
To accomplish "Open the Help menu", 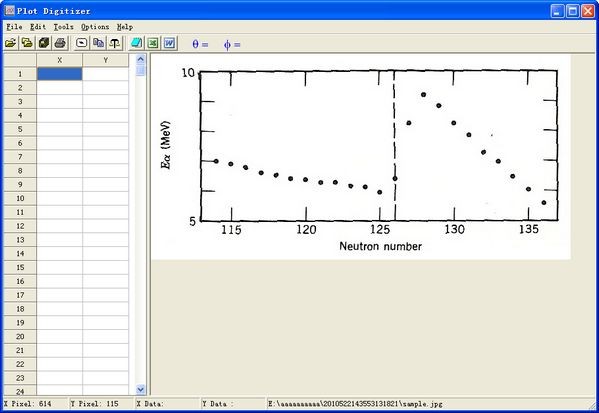I will (x=125, y=27).
